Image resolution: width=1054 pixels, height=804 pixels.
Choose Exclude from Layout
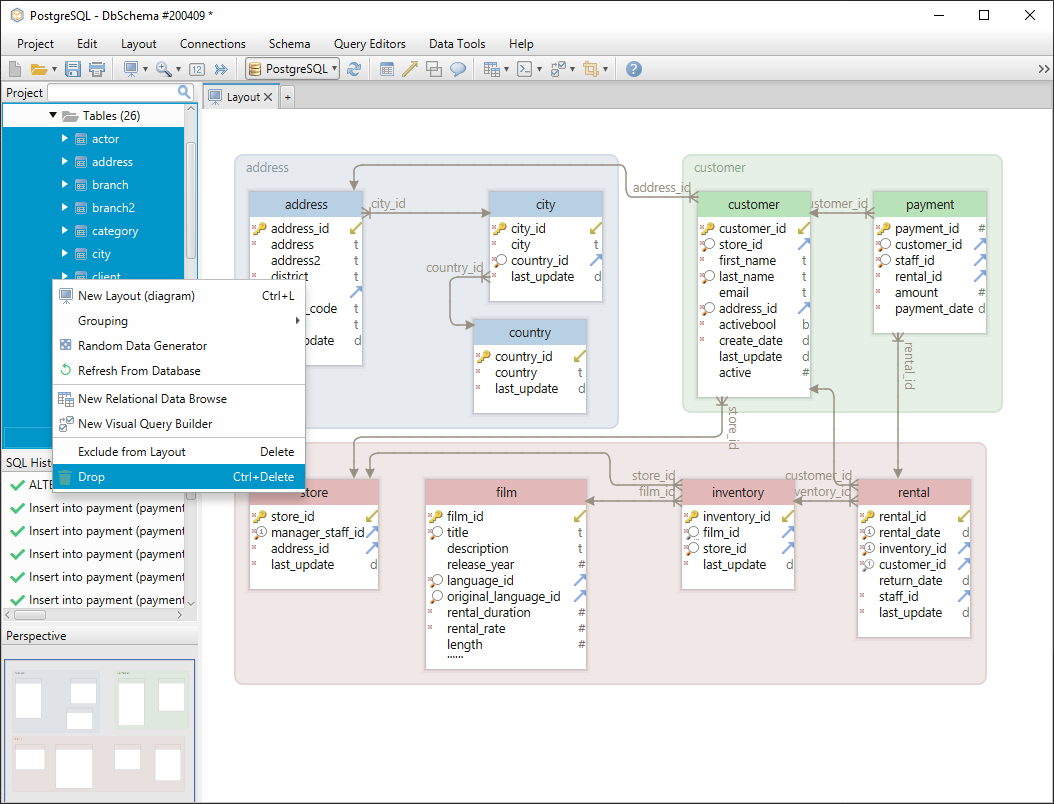[x=179, y=452]
